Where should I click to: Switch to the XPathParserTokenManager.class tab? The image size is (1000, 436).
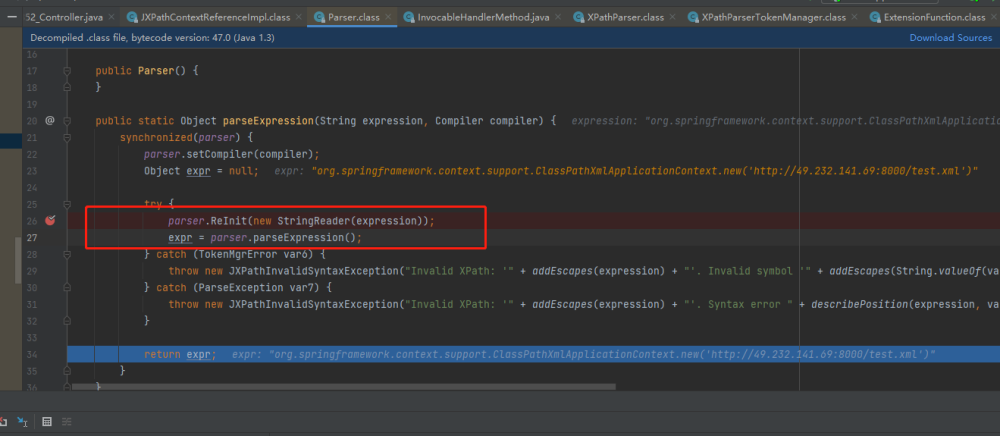click(x=772, y=17)
